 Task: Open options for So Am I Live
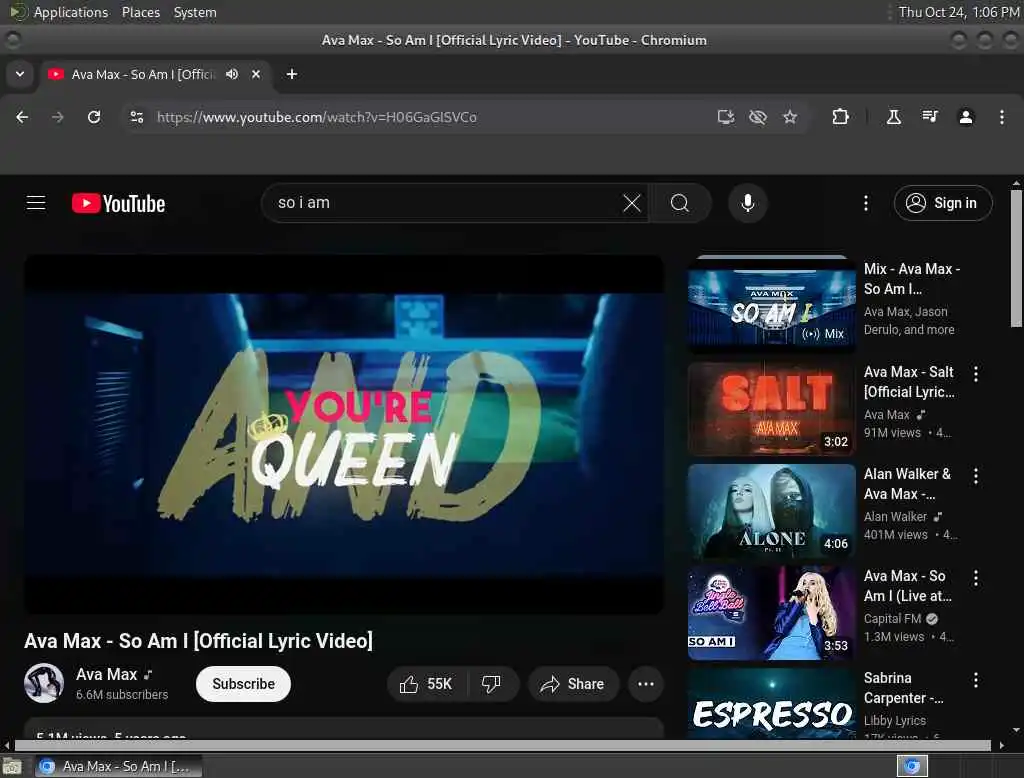pos(976,577)
